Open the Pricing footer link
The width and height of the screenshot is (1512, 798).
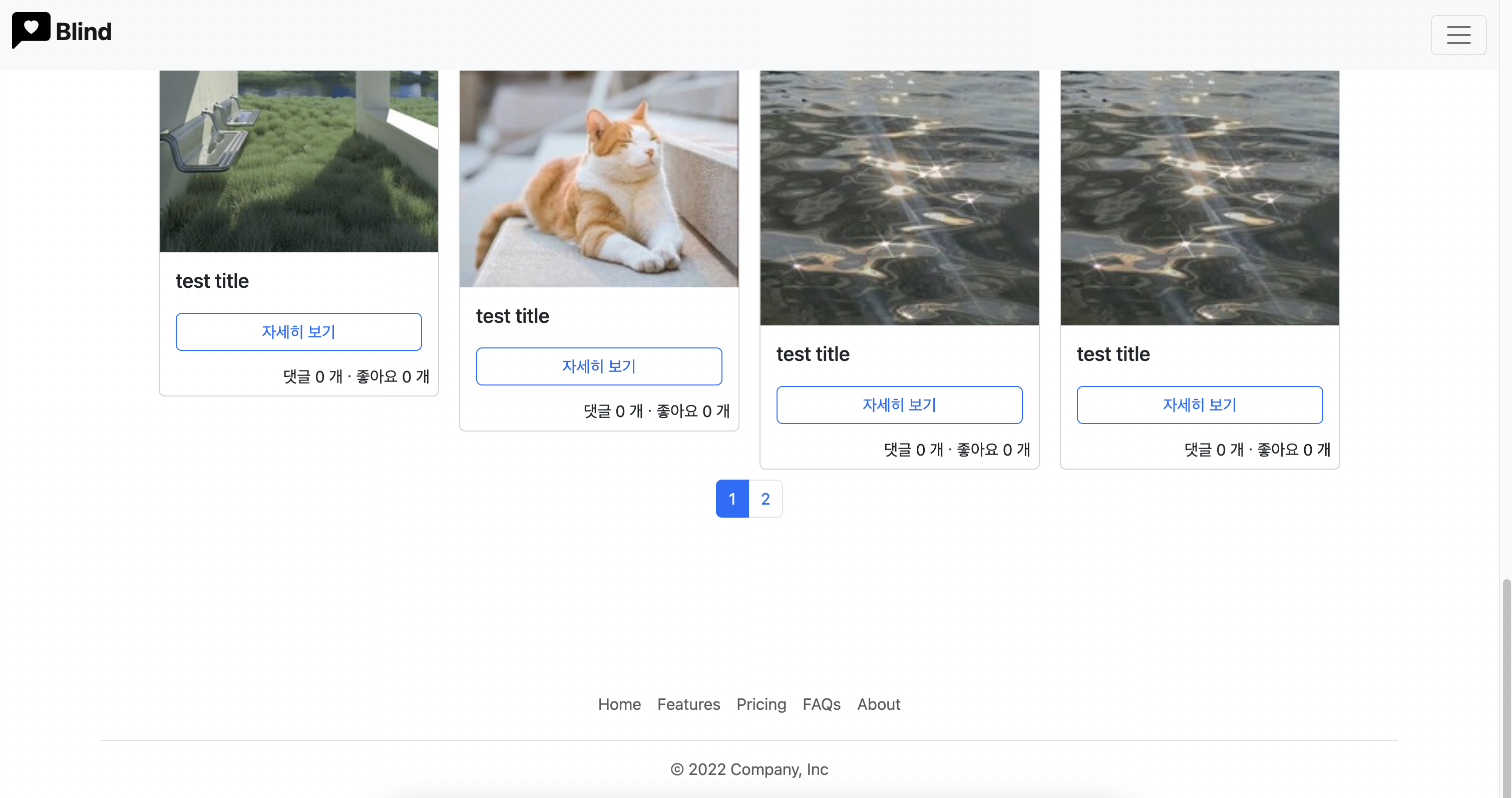(x=762, y=704)
